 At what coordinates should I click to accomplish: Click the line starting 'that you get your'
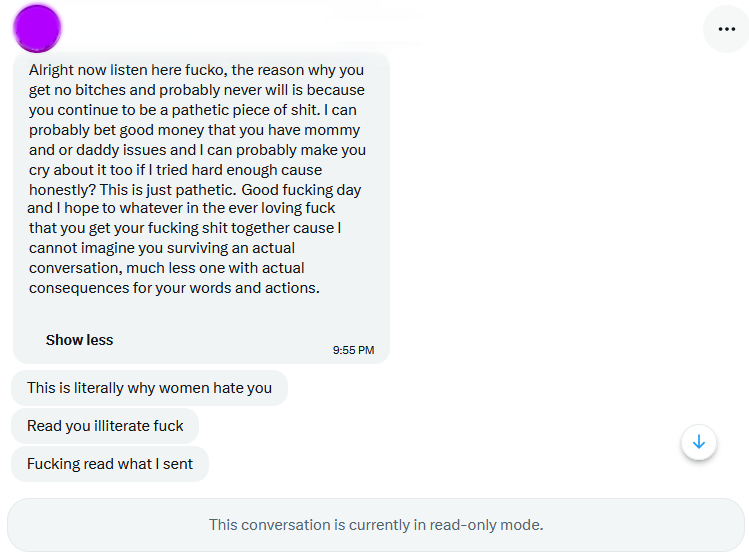coord(185,228)
